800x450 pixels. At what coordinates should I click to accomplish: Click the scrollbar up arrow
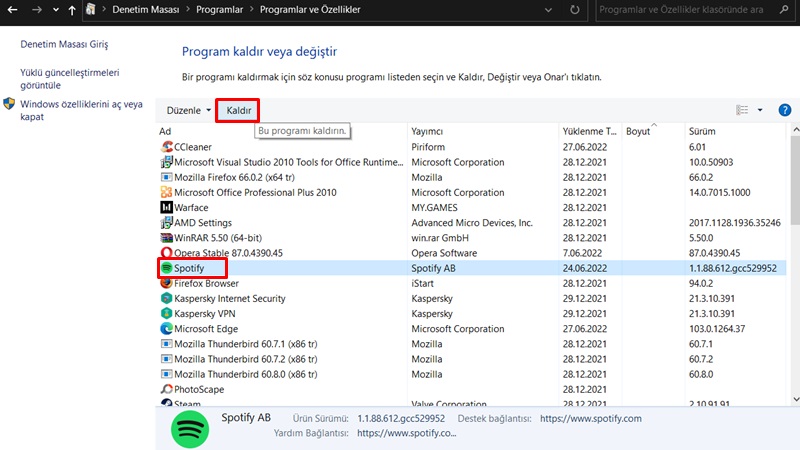coord(795,130)
